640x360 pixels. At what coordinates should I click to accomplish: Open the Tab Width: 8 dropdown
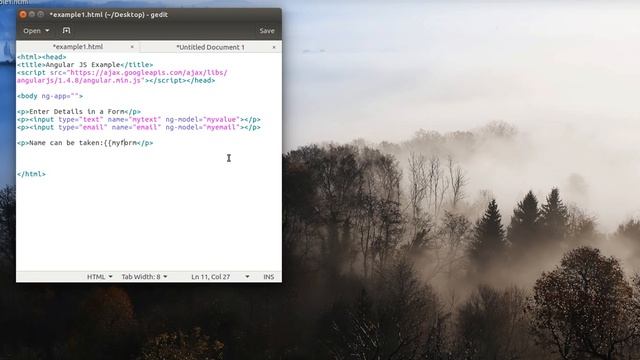[x=144, y=277]
